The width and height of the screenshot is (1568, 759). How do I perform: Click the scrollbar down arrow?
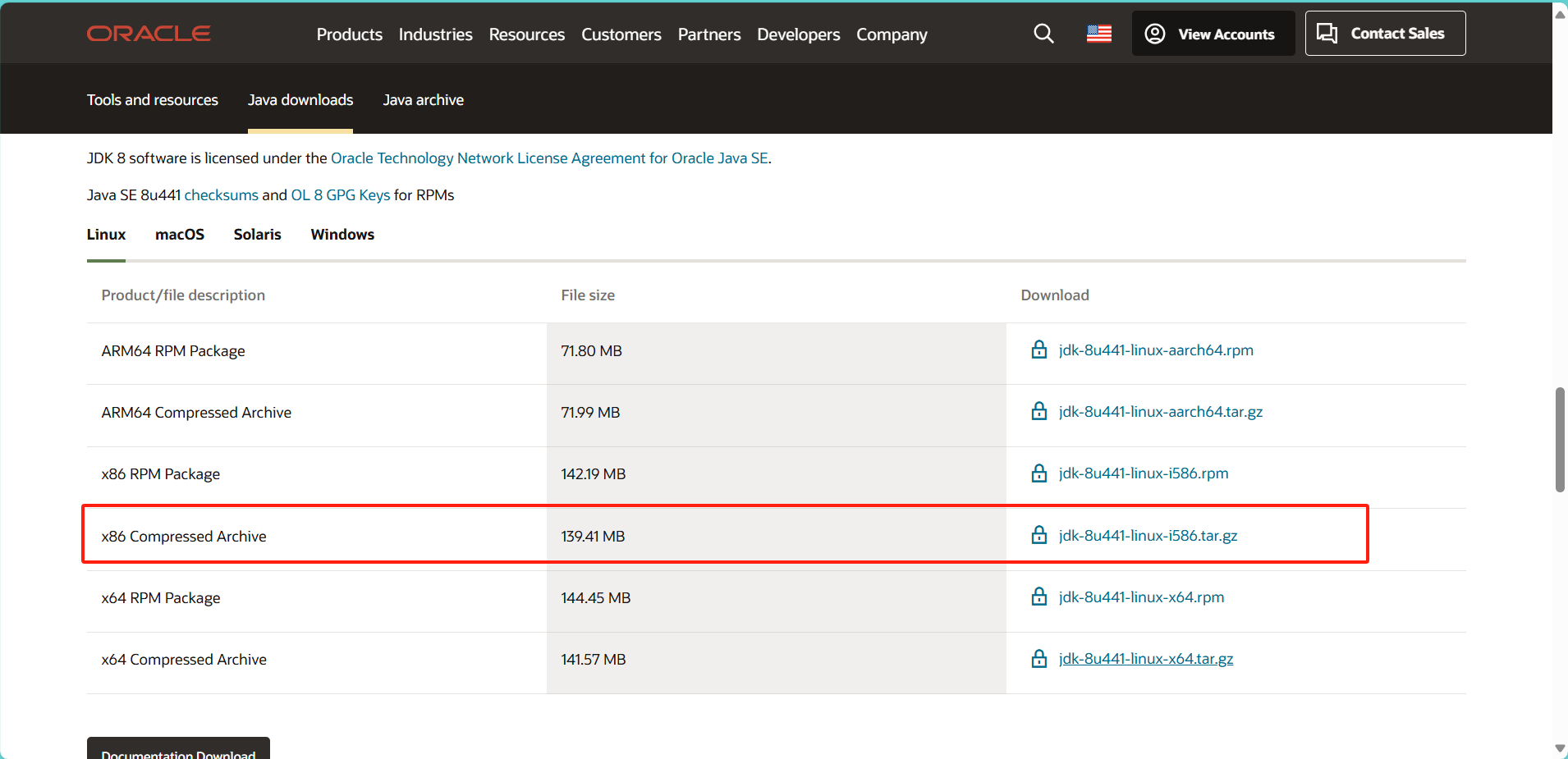pos(1560,748)
